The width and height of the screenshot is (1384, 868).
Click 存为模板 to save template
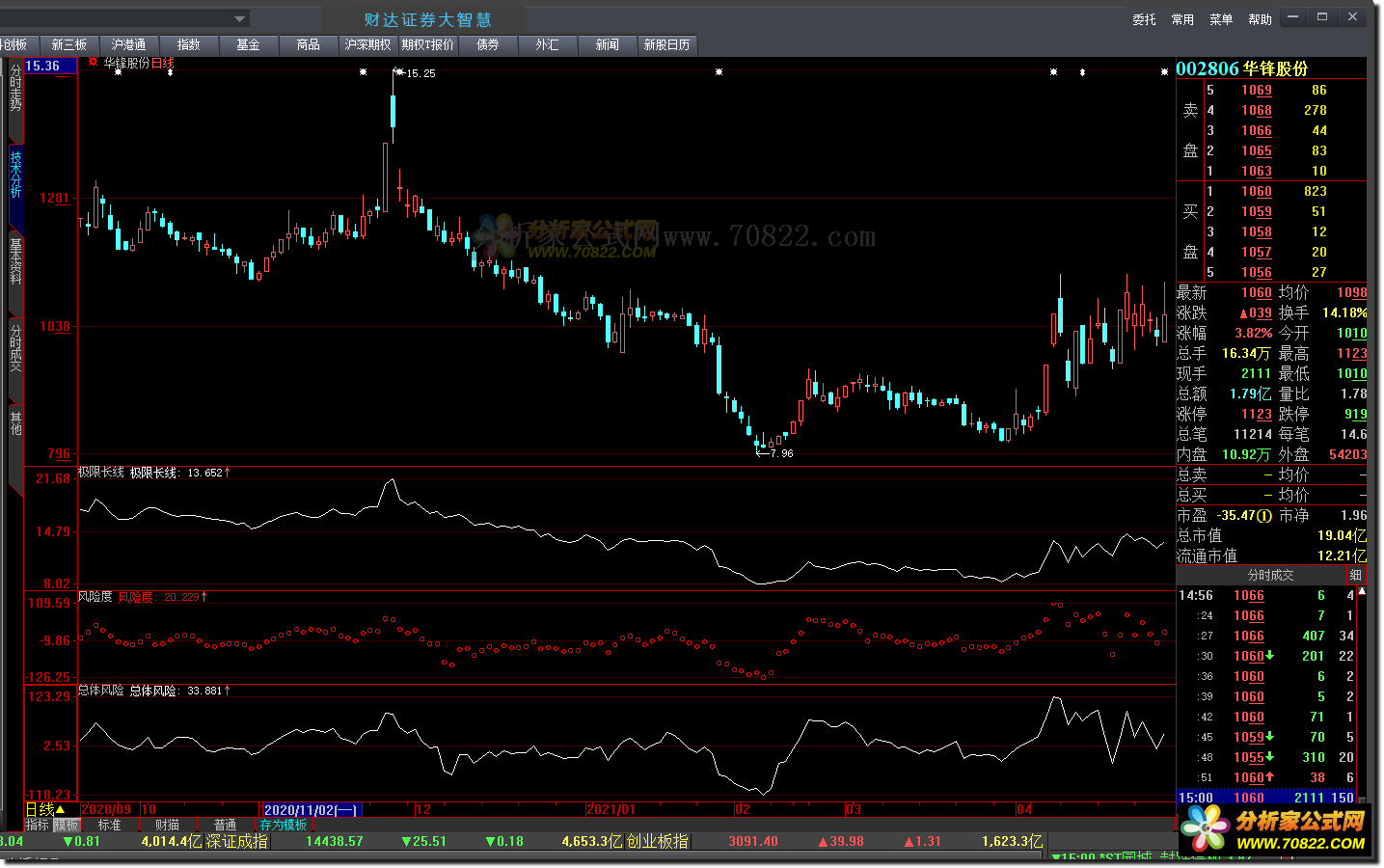[284, 825]
